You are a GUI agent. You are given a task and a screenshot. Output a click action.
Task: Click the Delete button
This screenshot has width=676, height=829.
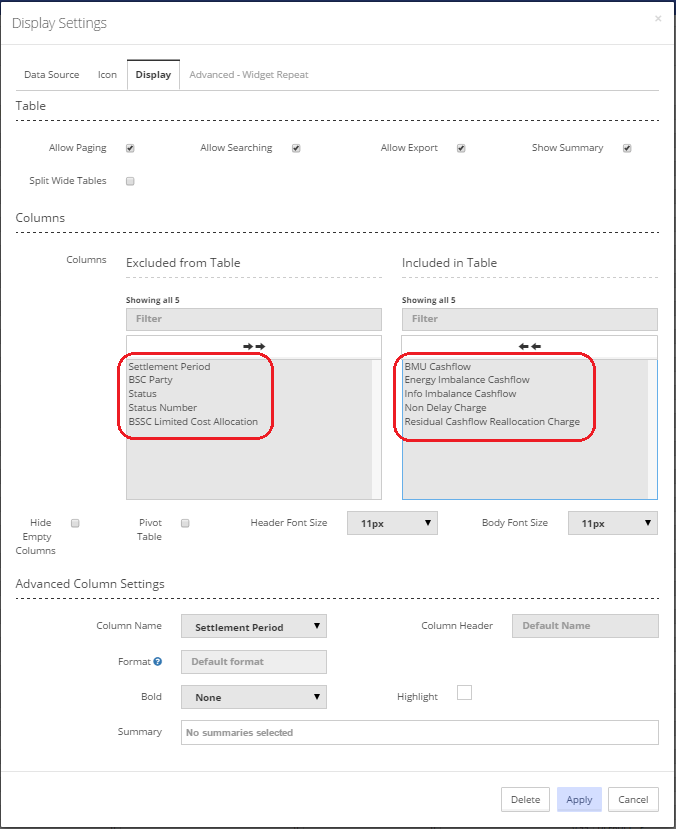point(525,799)
